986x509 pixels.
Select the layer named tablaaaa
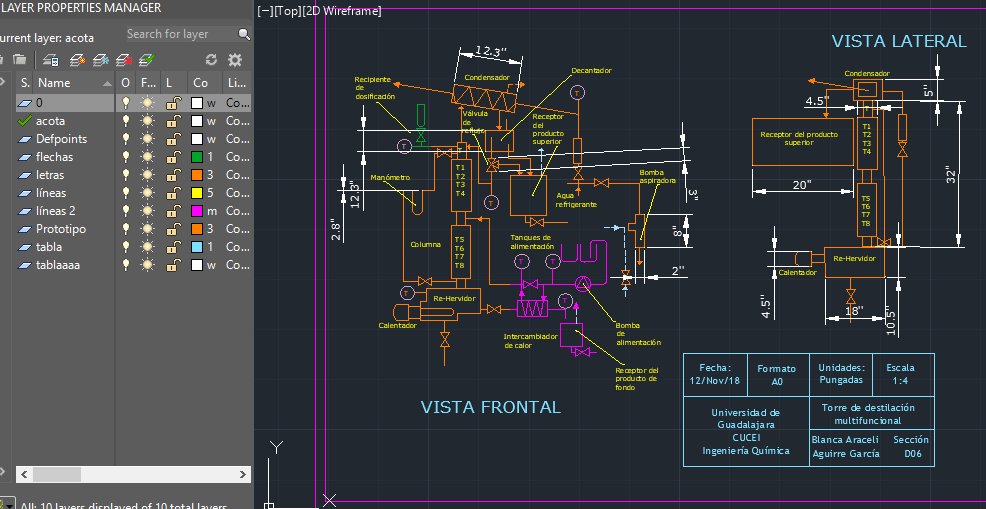[x=58, y=265]
